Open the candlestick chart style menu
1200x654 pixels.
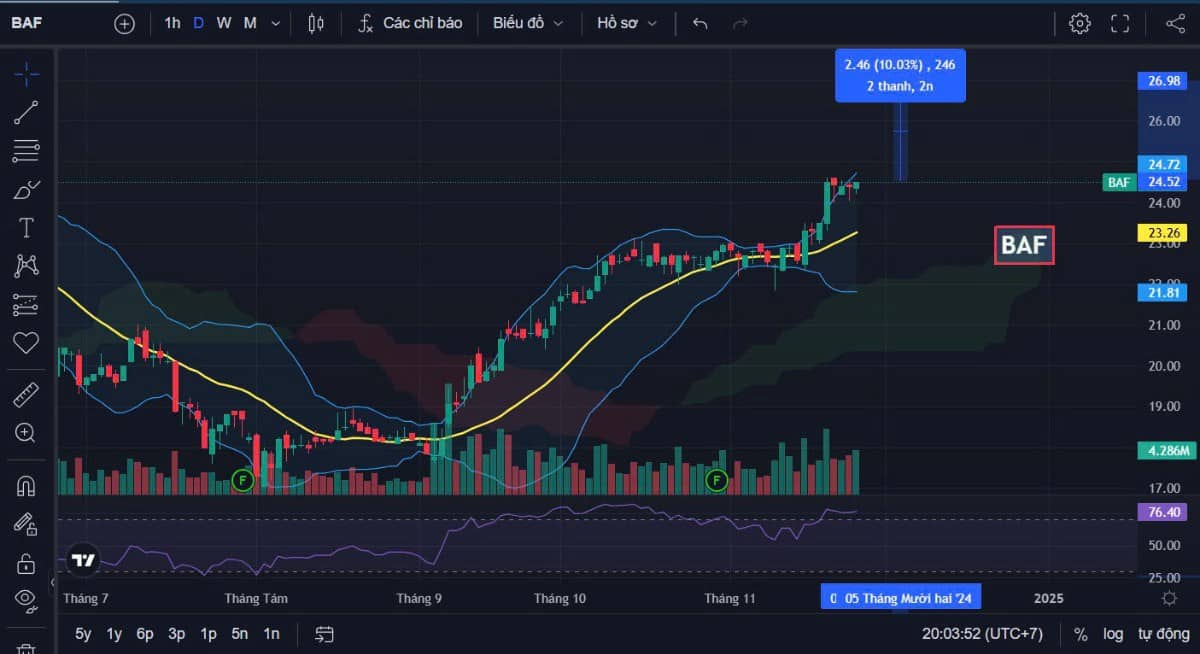316,24
